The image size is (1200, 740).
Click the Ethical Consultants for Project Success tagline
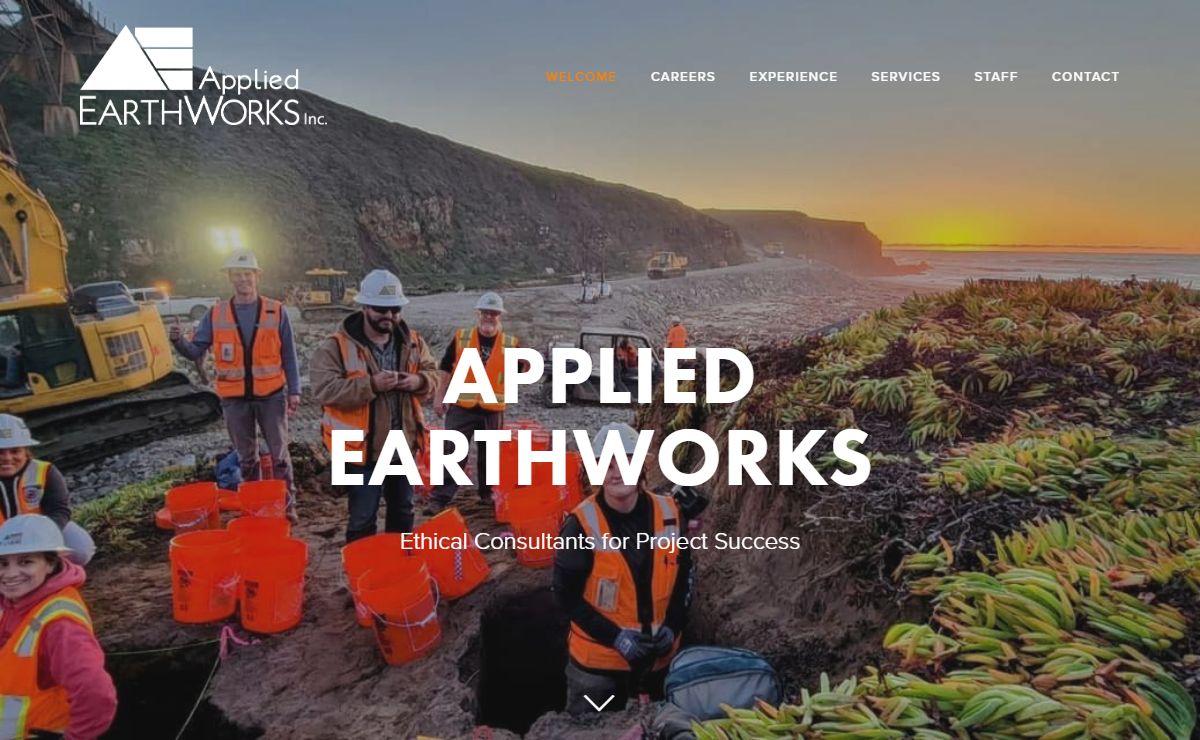coord(600,541)
